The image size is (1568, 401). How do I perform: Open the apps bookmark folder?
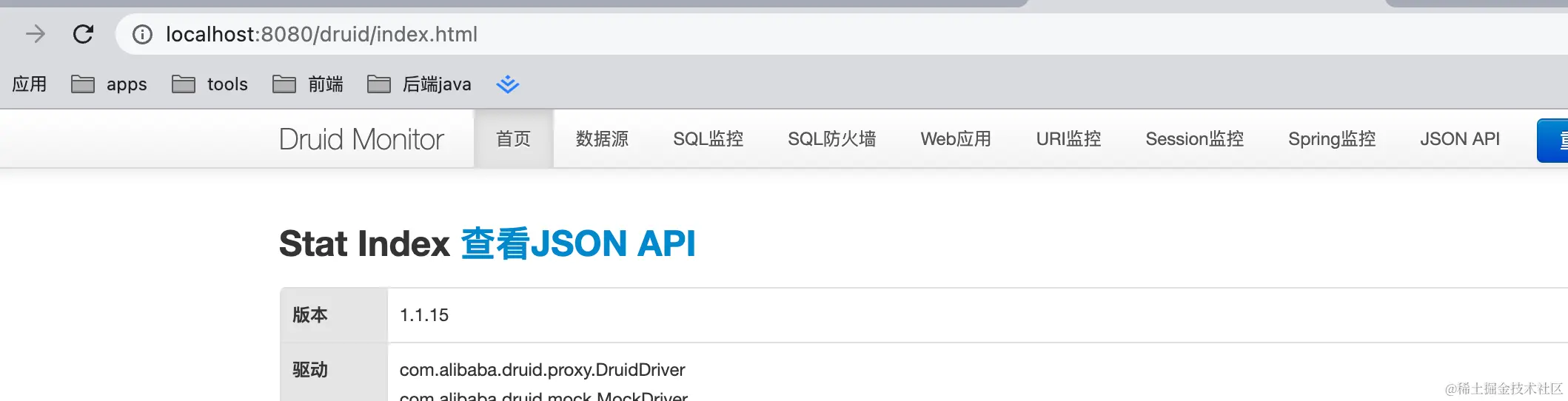[x=109, y=84]
